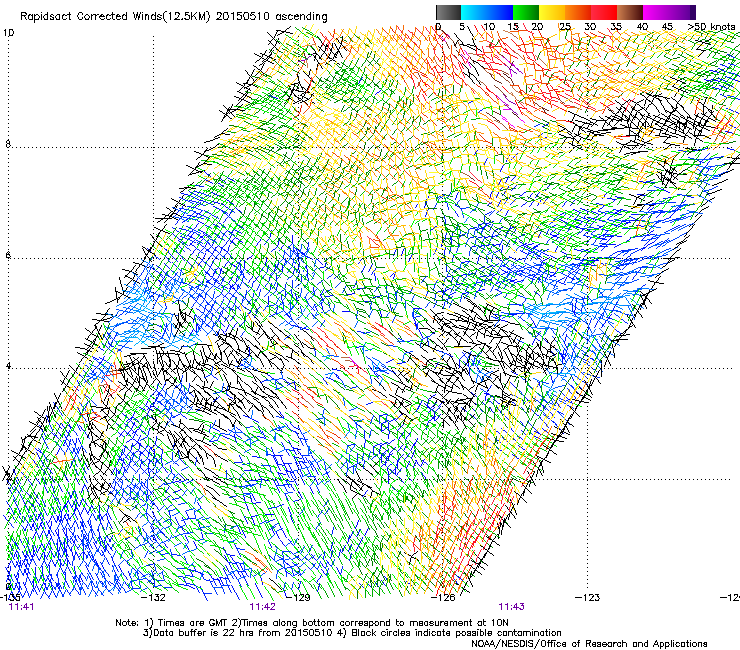Click the legend tick label '45'
740x650 pixels.
(667, 27)
